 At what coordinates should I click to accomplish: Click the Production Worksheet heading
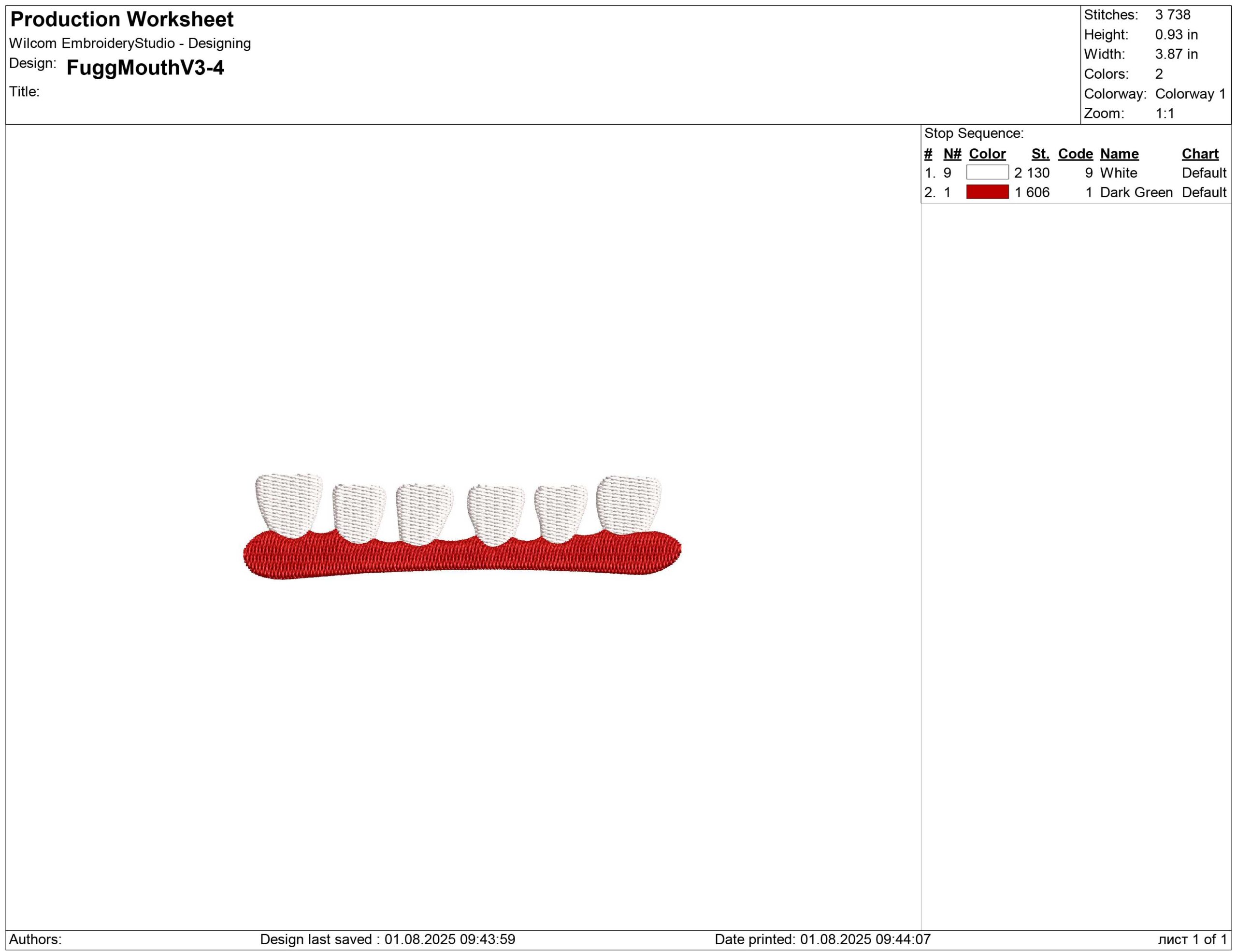coord(122,19)
